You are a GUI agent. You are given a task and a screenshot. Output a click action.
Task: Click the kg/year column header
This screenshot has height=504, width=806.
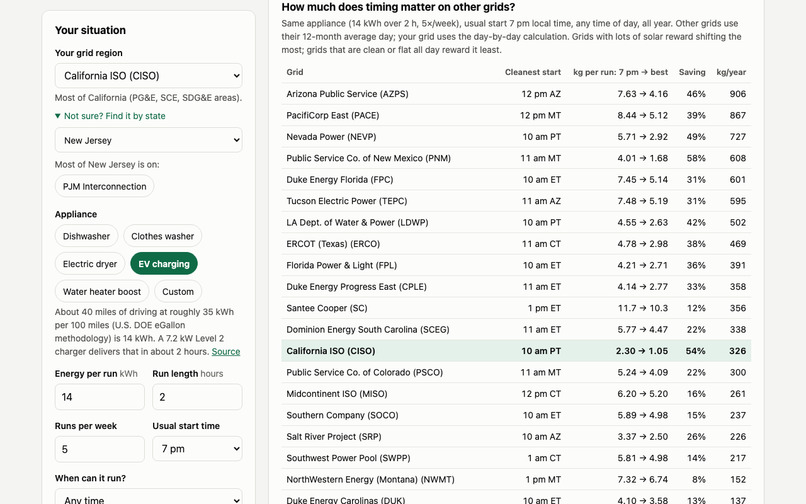pos(731,72)
